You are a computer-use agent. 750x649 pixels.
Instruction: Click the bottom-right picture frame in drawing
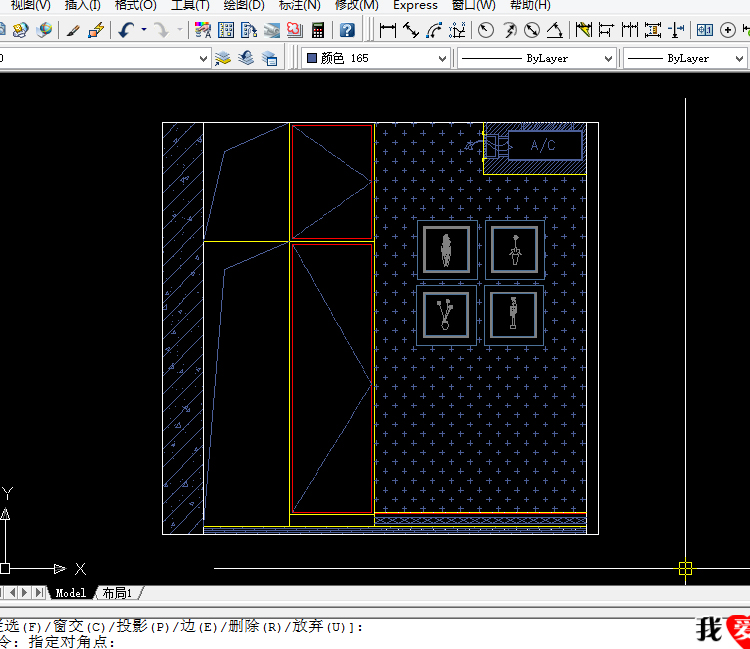[514, 315]
